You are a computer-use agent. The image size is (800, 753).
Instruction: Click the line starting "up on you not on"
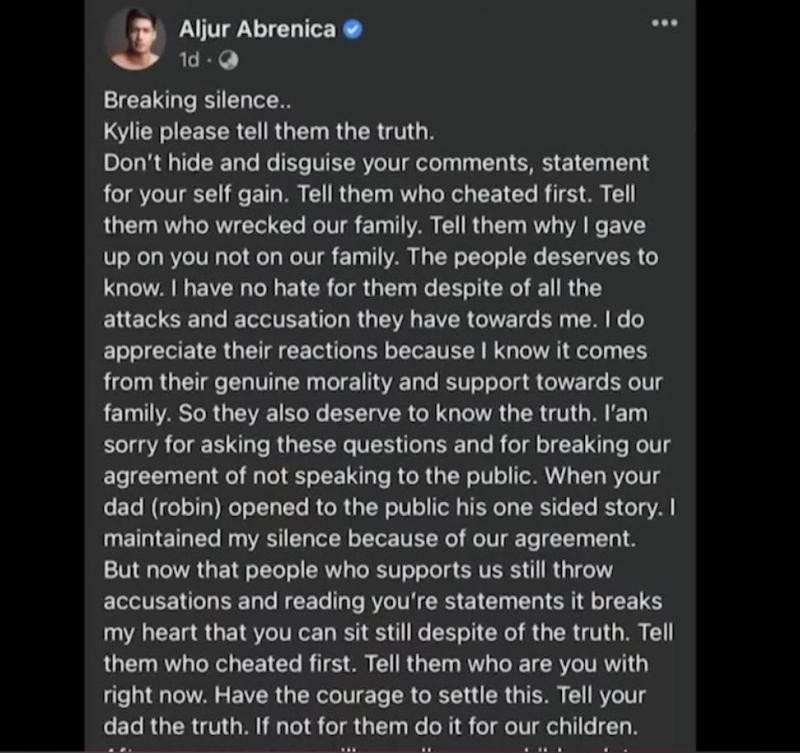point(380,256)
